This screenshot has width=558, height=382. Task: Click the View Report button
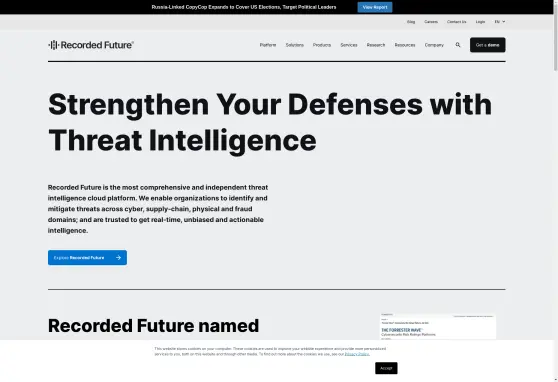tap(375, 7)
